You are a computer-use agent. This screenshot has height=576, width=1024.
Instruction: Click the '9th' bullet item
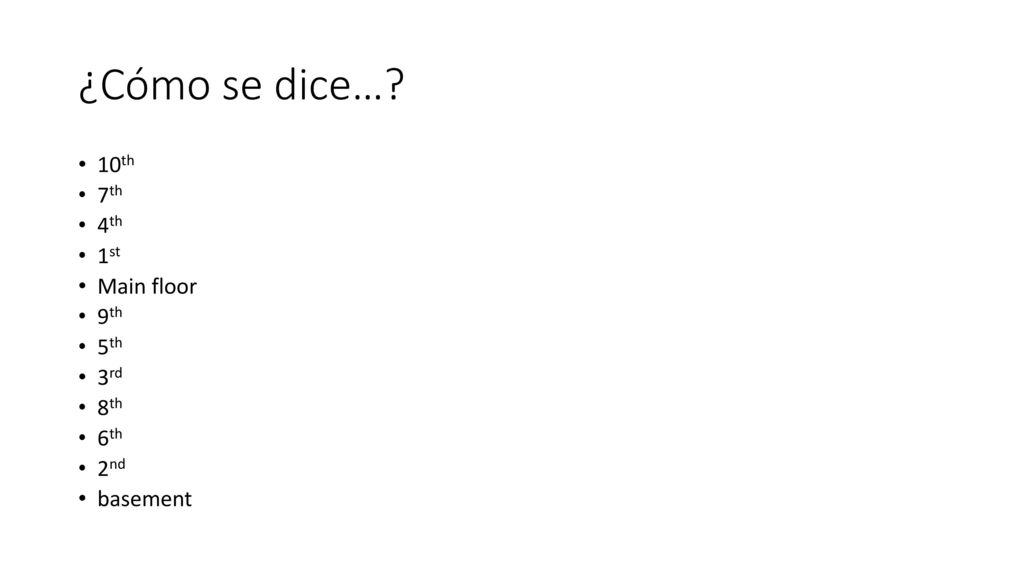tap(110, 315)
